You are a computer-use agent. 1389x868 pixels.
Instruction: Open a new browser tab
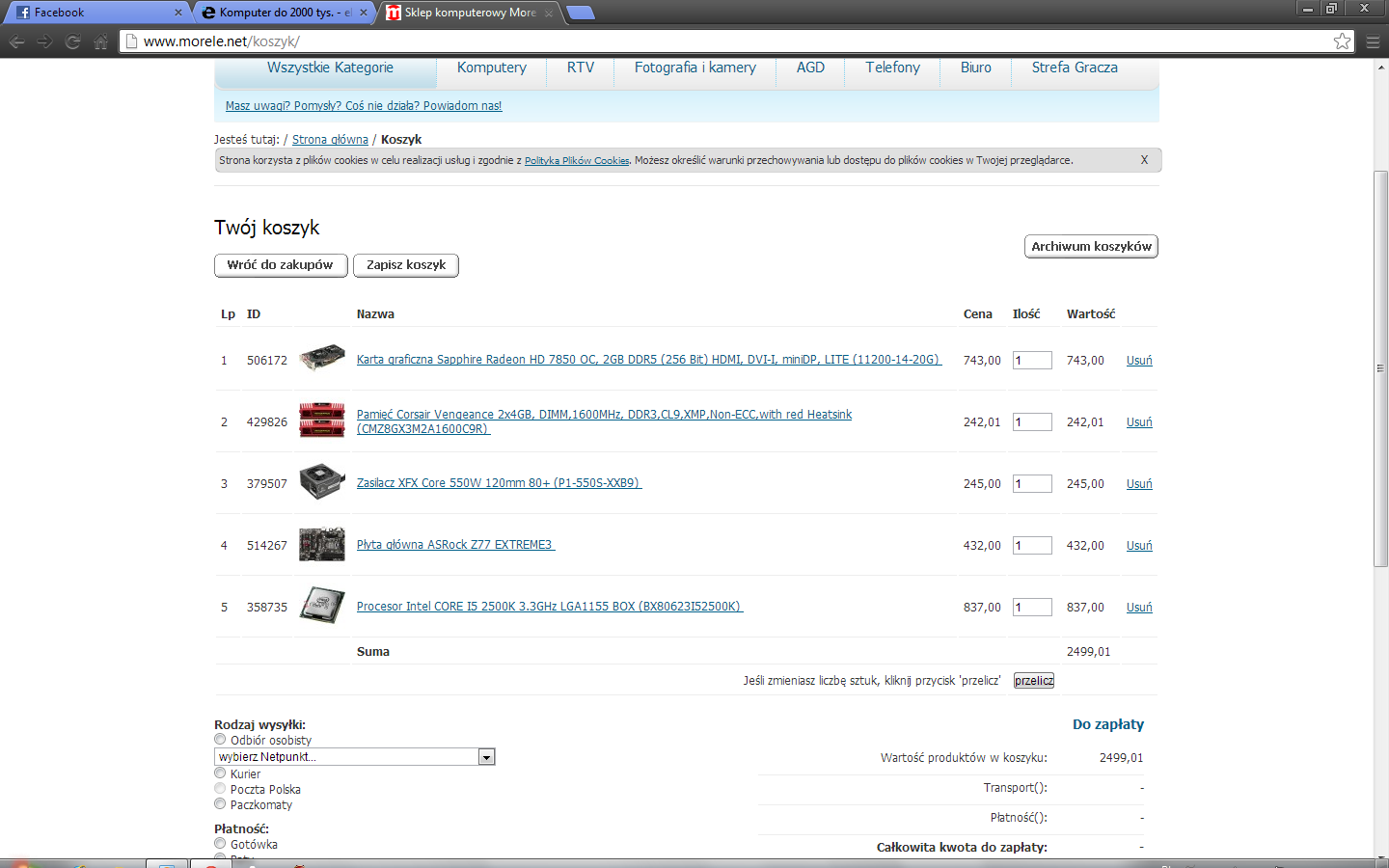point(581,13)
